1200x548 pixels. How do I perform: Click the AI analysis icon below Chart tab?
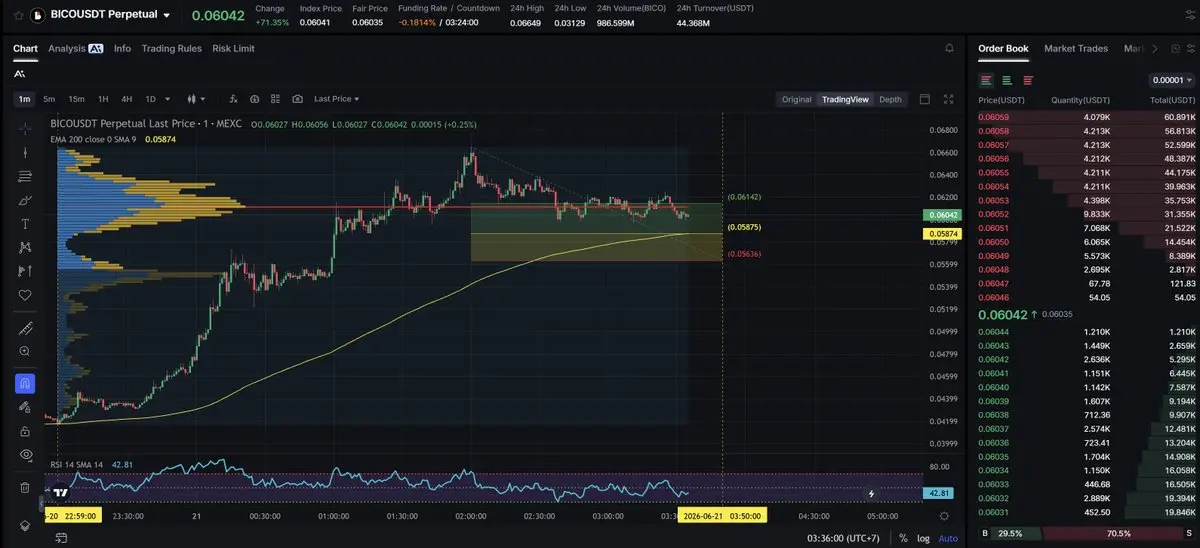pyautogui.click(x=20, y=73)
